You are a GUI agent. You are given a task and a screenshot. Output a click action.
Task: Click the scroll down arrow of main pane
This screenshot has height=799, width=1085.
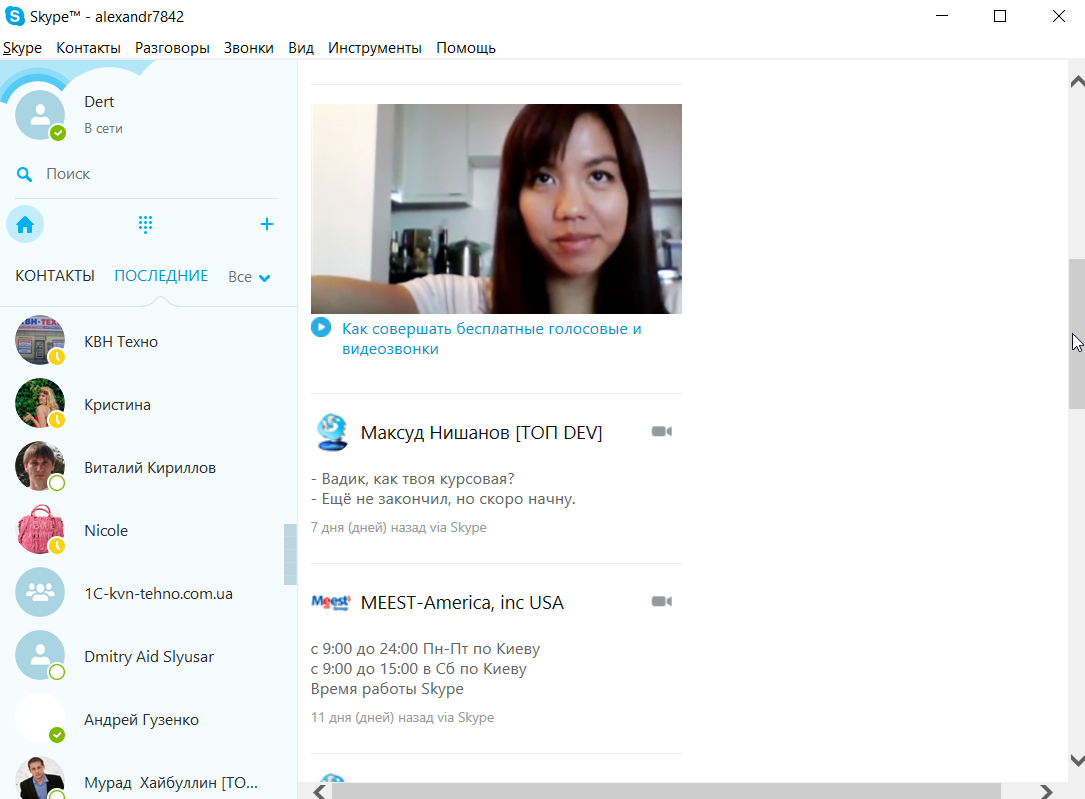pyautogui.click(x=1077, y=760)
